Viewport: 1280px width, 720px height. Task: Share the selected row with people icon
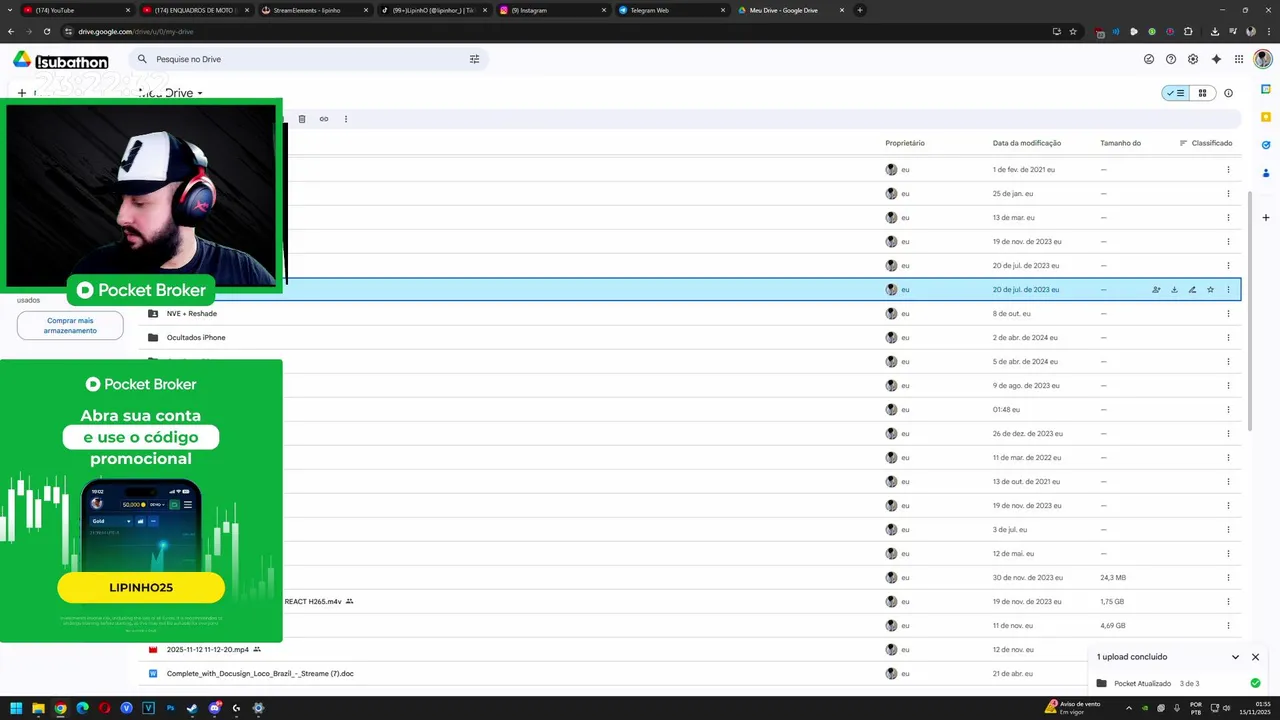[x=1156, y=290]
